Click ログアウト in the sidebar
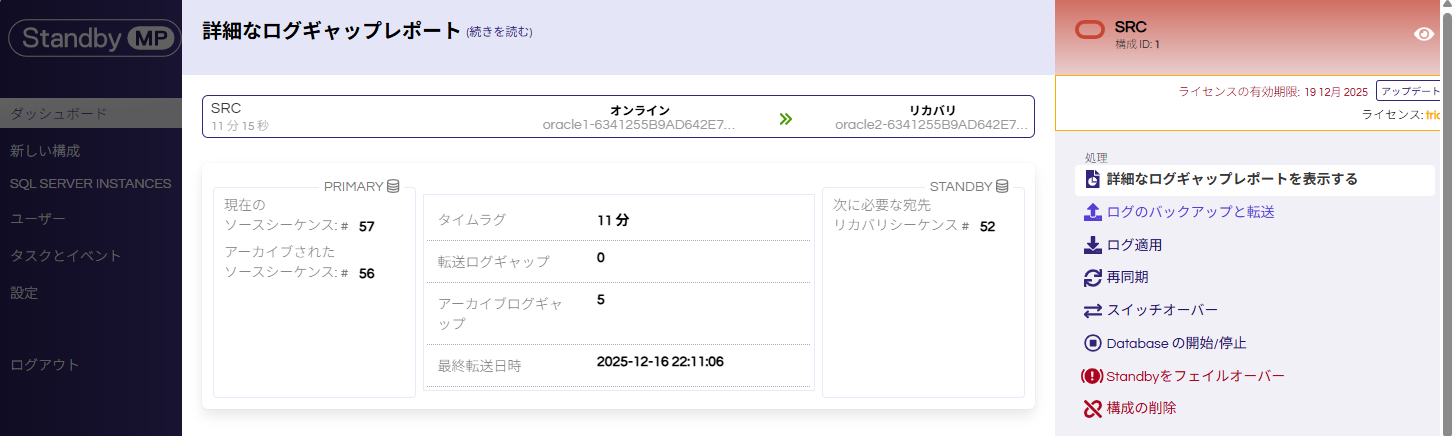Screen dimensions: 1455x436 (45, 365)
